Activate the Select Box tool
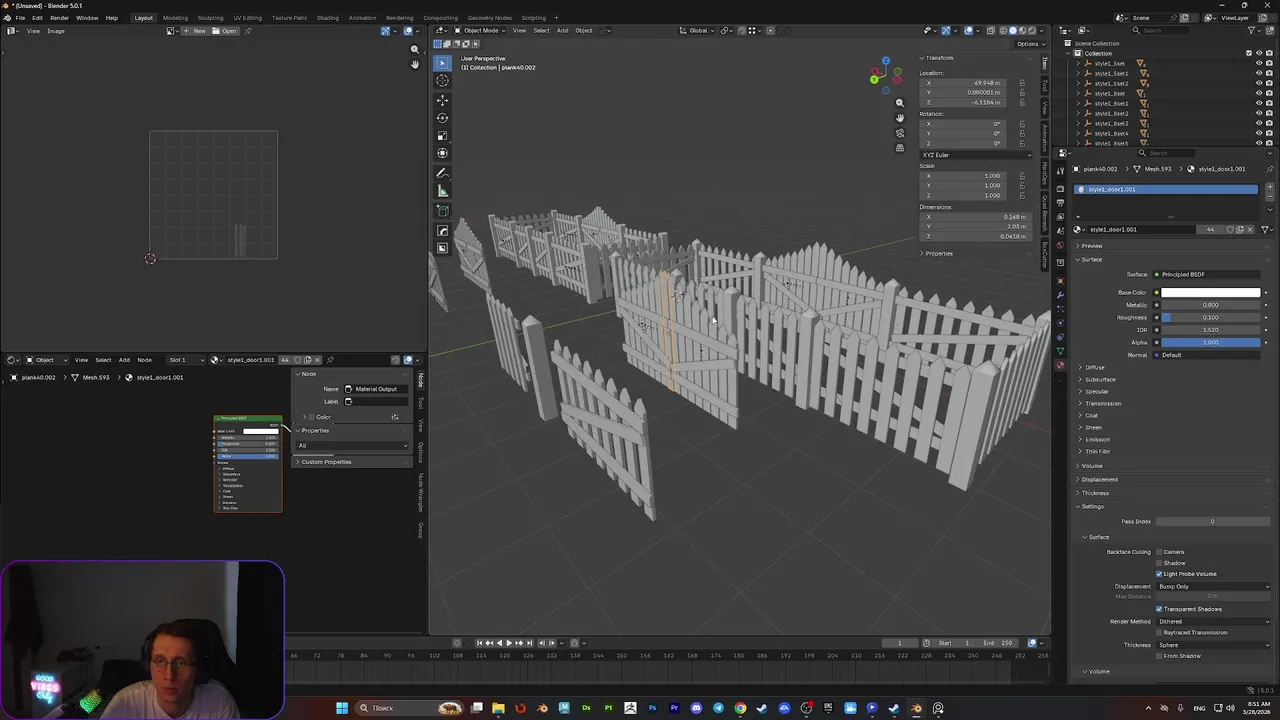Screen dimensions: 1280x720 tap(442, 62)
